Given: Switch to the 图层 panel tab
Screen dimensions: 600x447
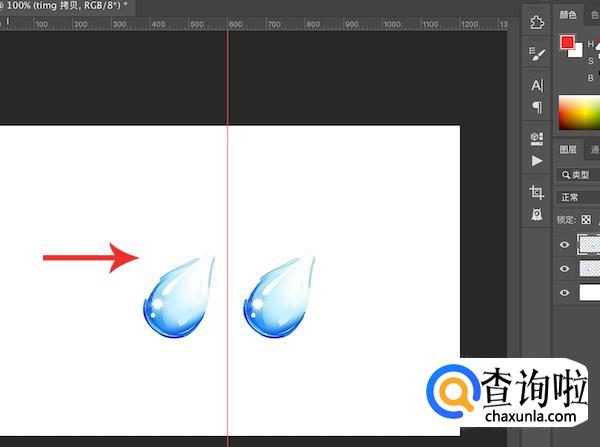Looking at the screenshot, I should [x=568, y=150].
